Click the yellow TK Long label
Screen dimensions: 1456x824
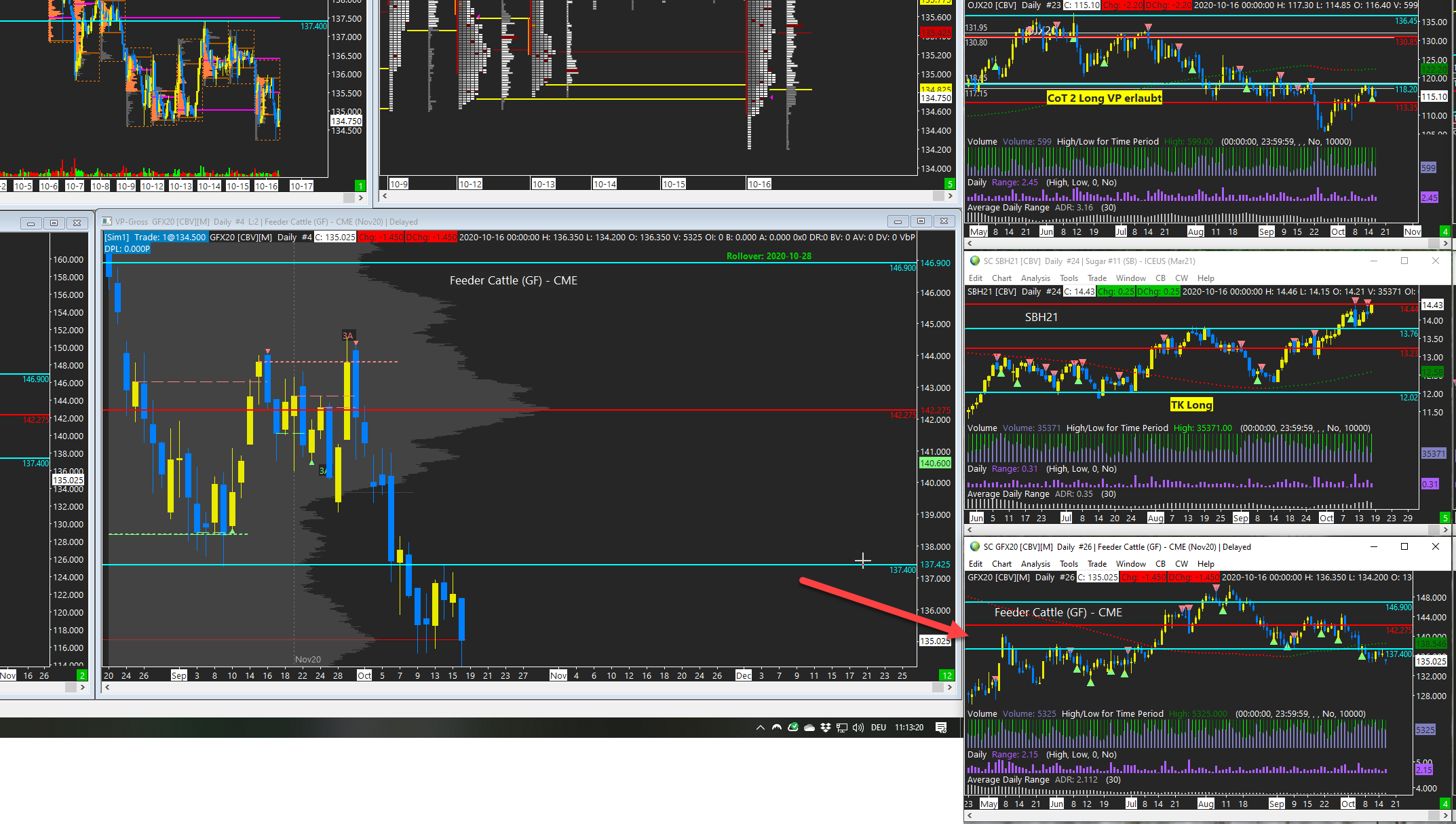1191,405
